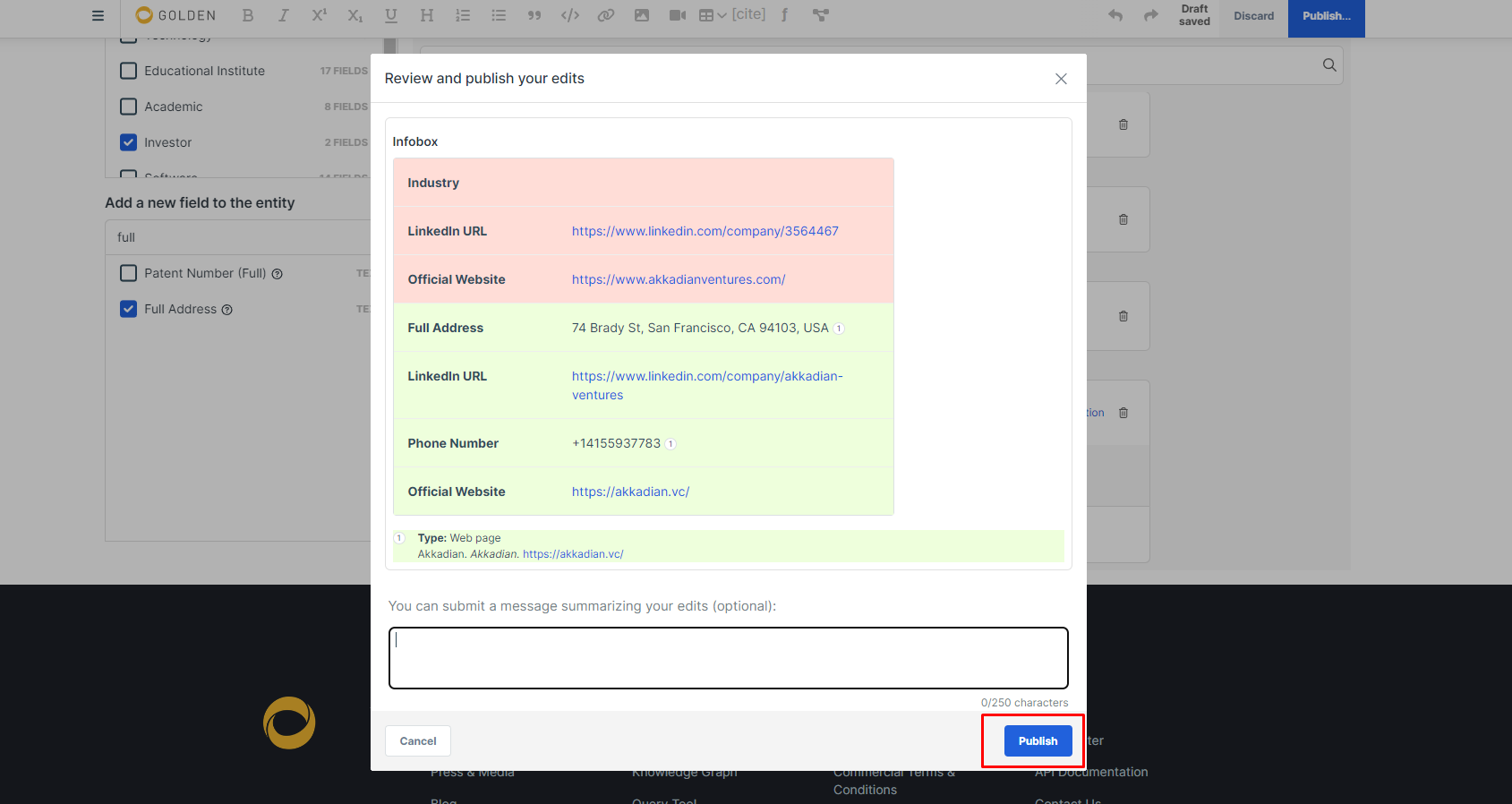Check the Academic checkbox
This screenshot has height=804, width=1512.
click(x=129, y=107)
